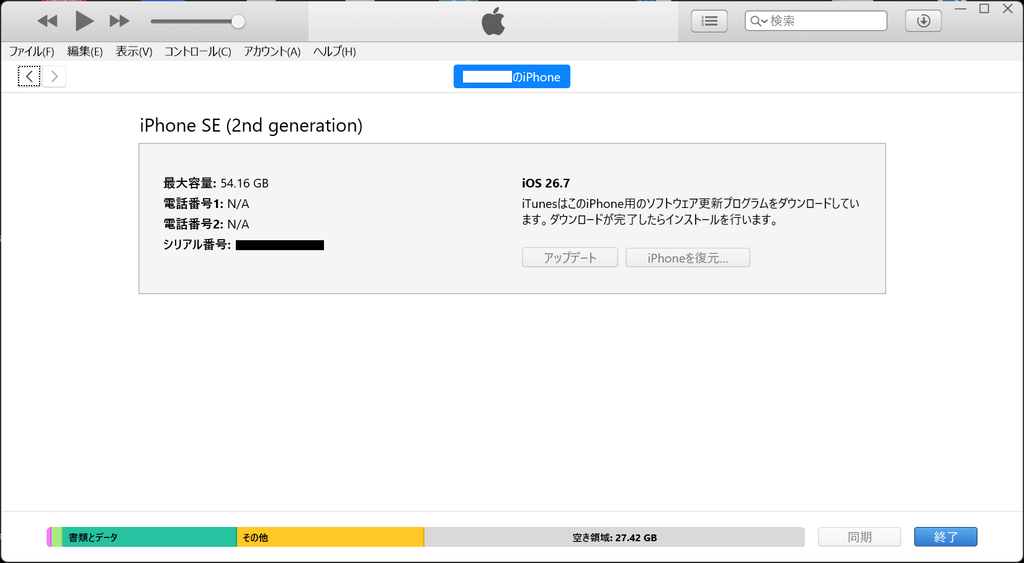Start playback with the play button
The height and width of the screenshot is (563, 1024).
point(84,21)
